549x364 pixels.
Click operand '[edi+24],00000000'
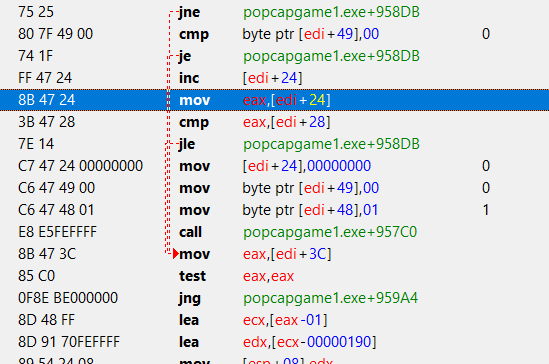pos(307,166)
